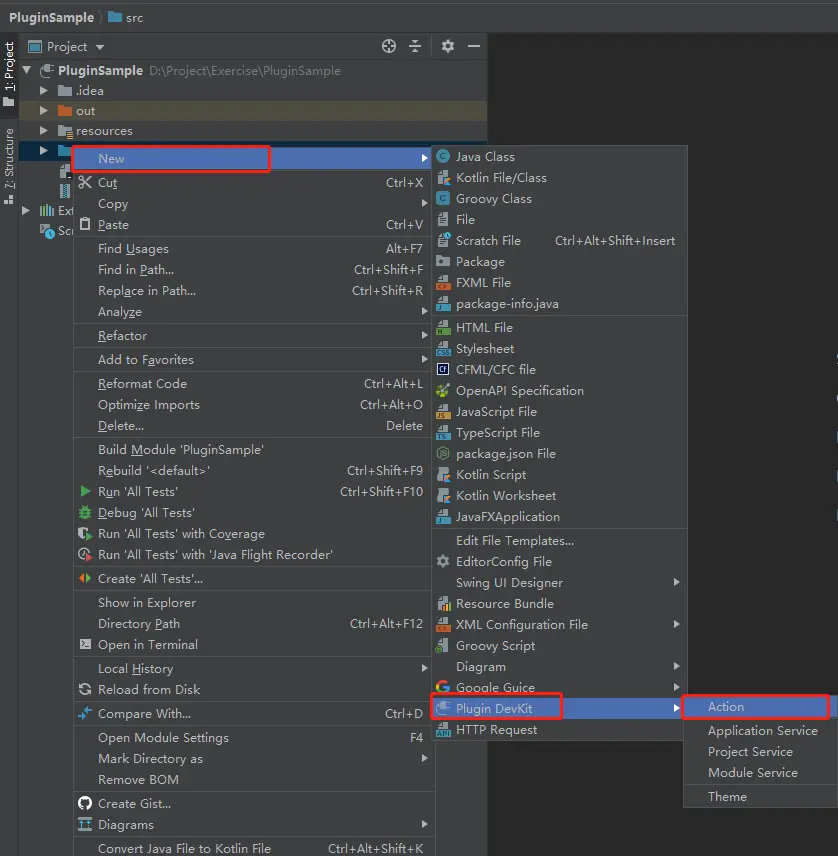Choose JavaFXApplication menu entry
838x856 pixels.
[559, 517]
